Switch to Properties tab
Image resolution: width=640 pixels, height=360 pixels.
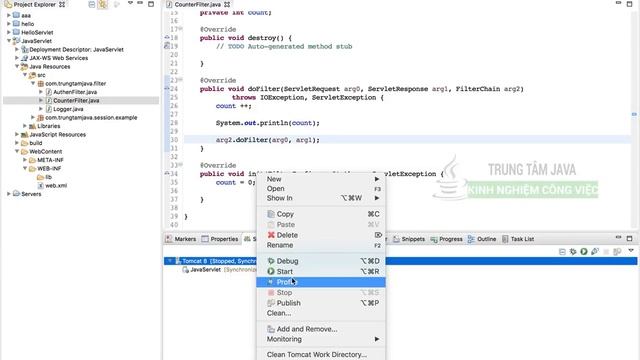click(x=220, y=239)
